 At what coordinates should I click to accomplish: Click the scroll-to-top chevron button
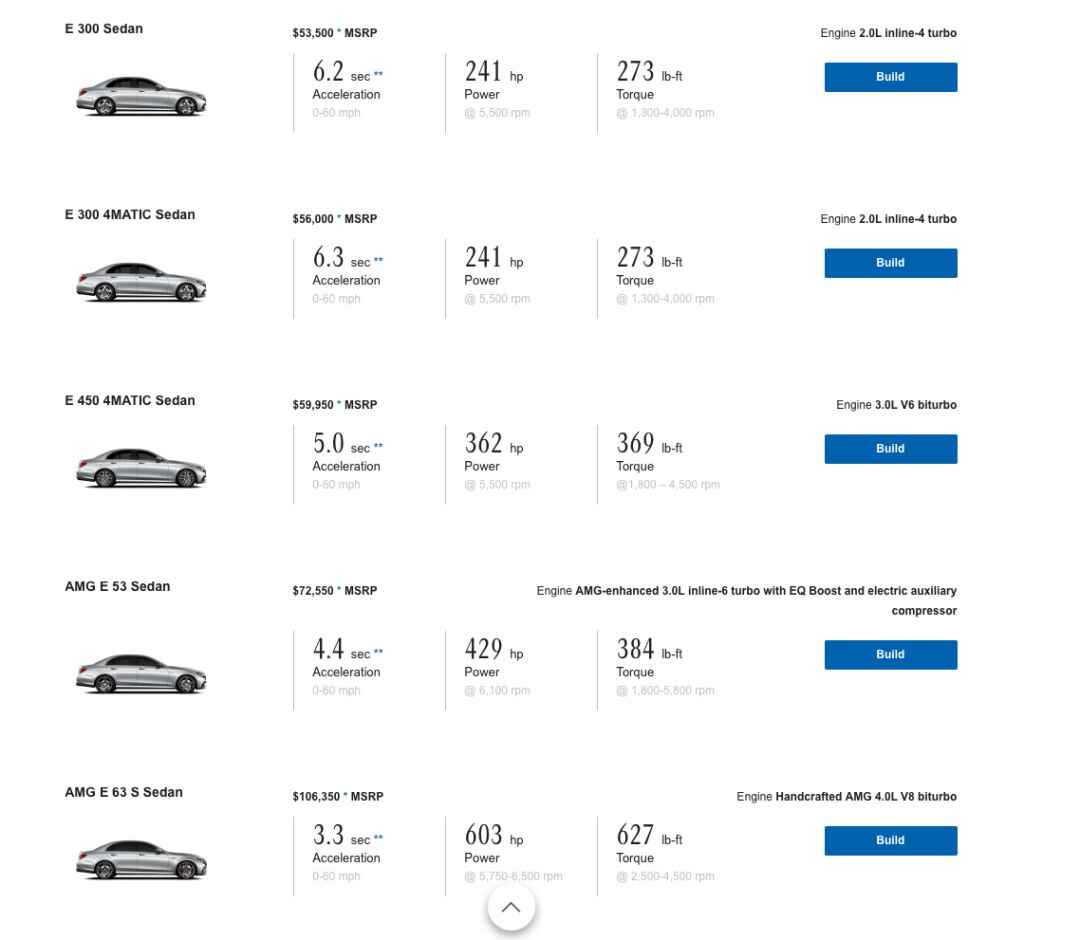click(510, 907)
